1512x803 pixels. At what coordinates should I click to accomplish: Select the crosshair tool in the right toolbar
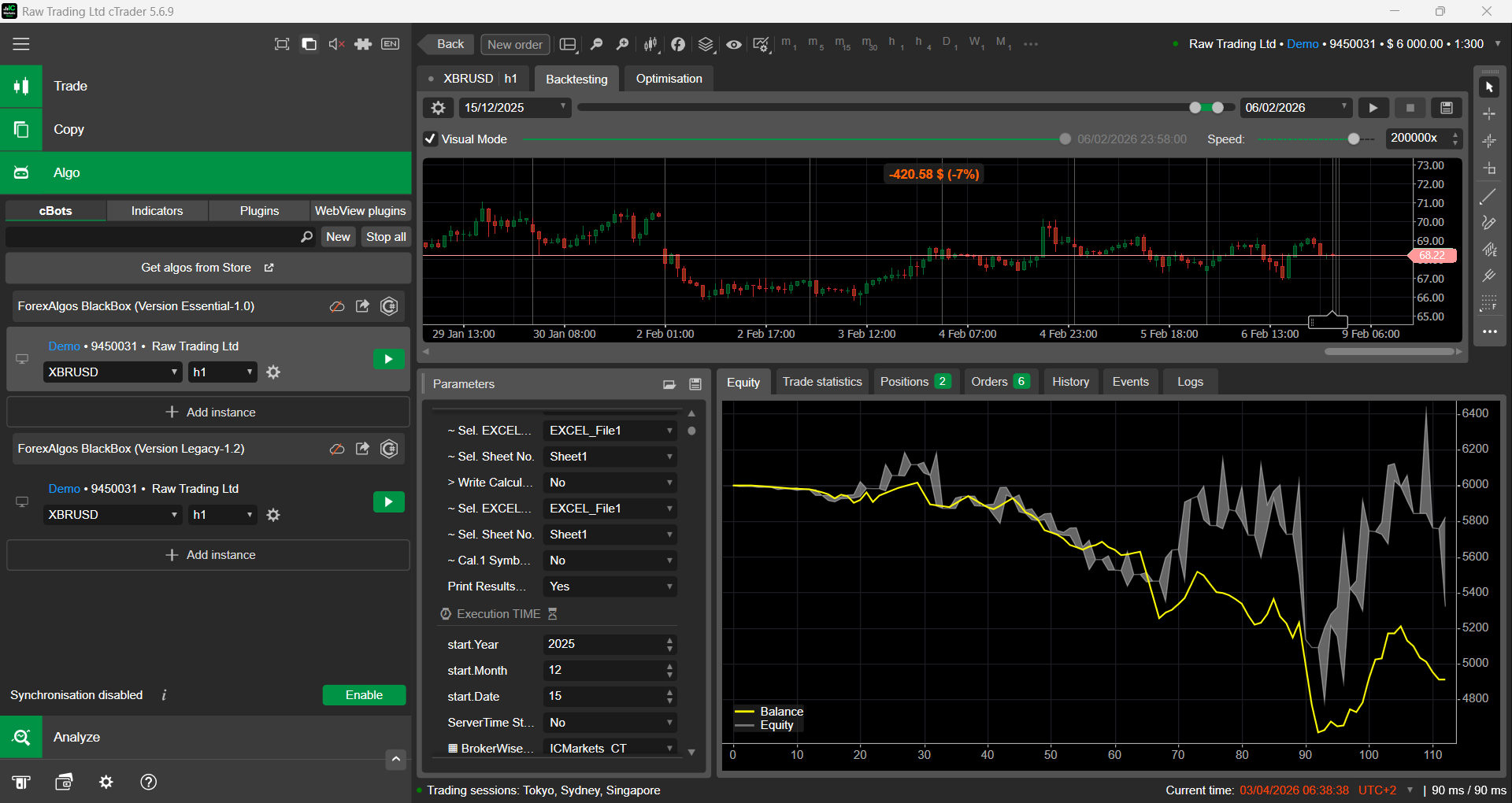point(1489,114)
